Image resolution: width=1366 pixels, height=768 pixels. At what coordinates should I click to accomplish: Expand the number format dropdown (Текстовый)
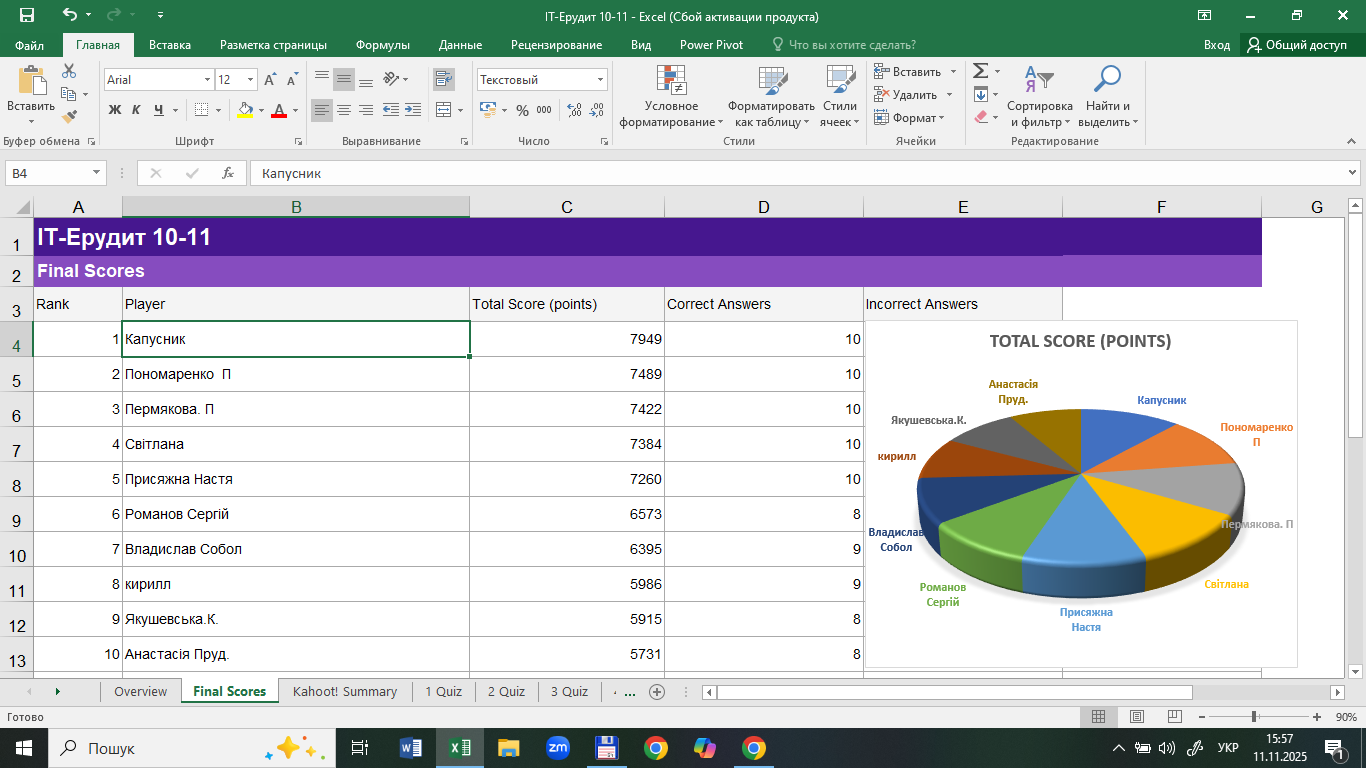[601, 80]
